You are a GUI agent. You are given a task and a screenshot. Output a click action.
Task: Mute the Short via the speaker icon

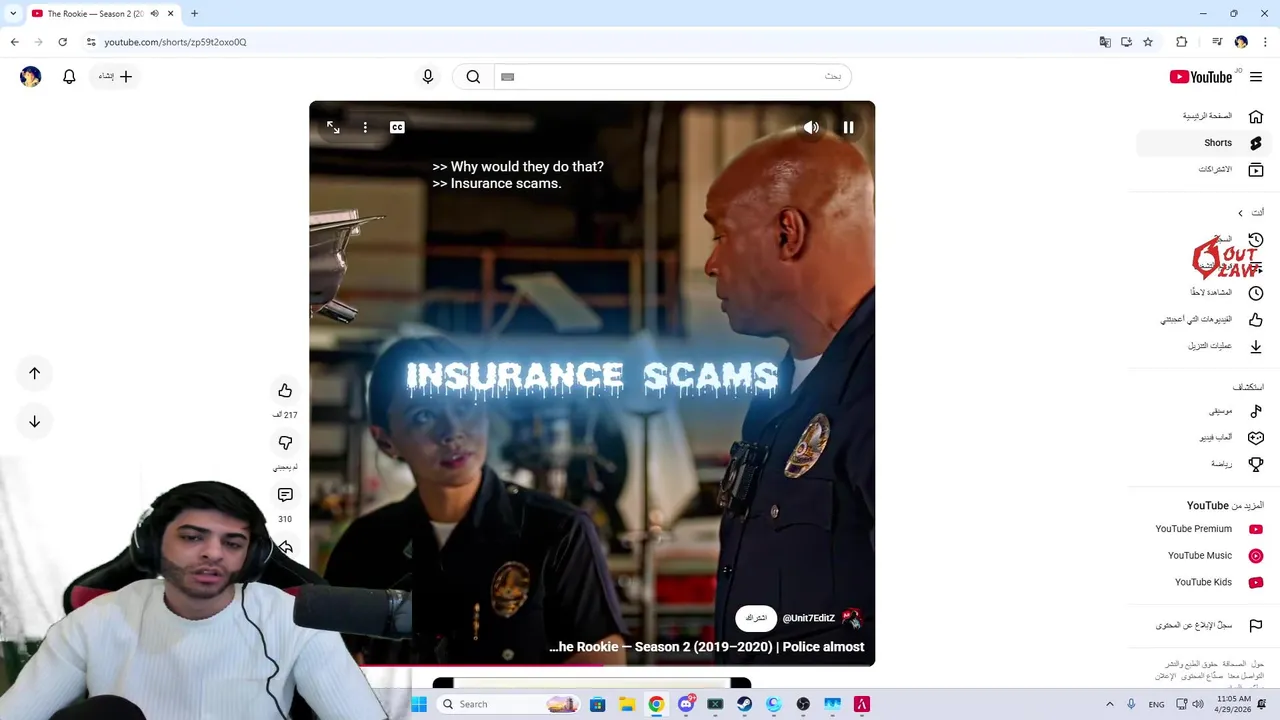[x=811, y=127]
